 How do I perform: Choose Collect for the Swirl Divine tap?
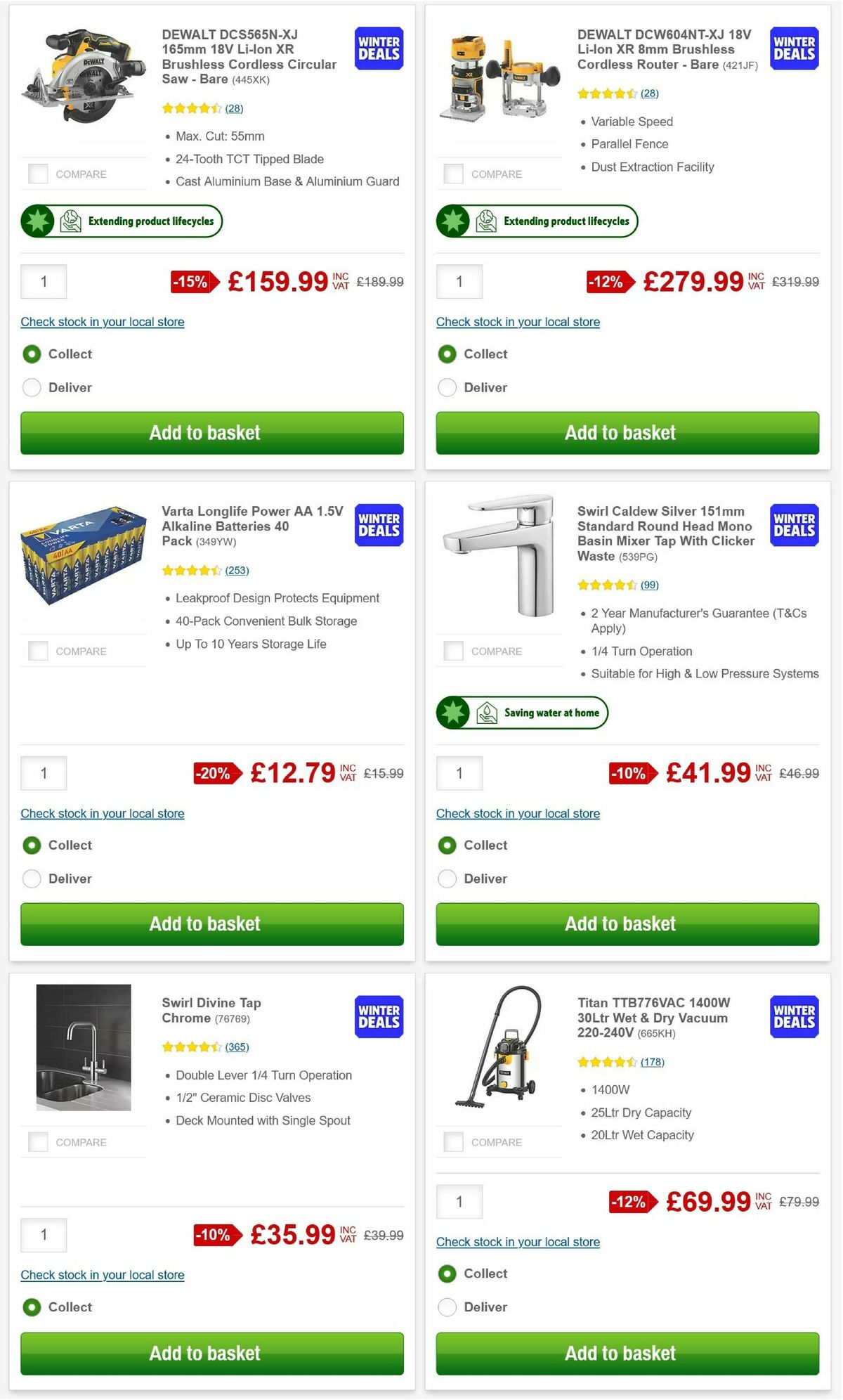(x=32, y=1307)
